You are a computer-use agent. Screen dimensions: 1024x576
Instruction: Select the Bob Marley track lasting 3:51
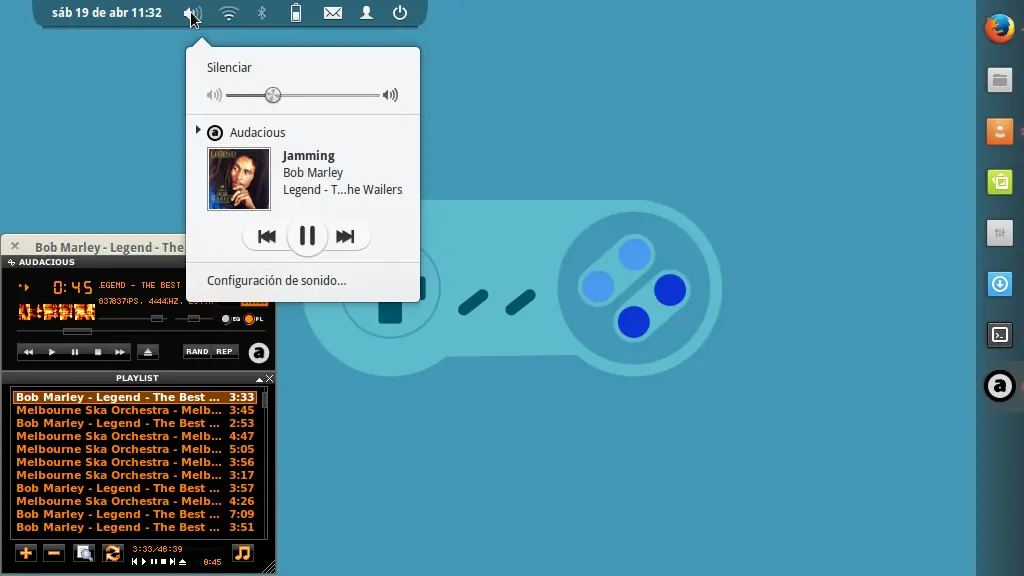pos(135,527)
